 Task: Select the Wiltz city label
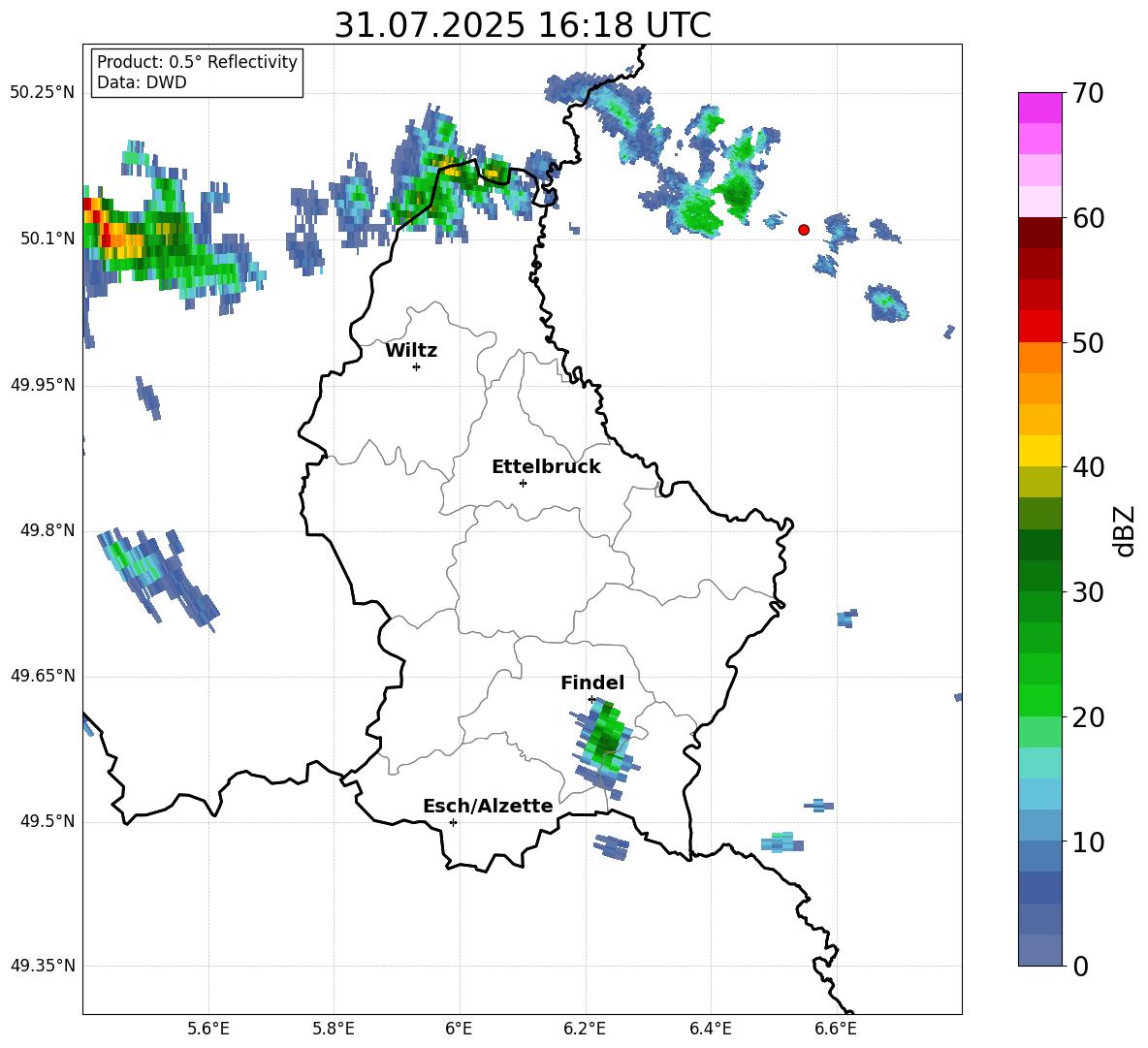tap(411, 351)
